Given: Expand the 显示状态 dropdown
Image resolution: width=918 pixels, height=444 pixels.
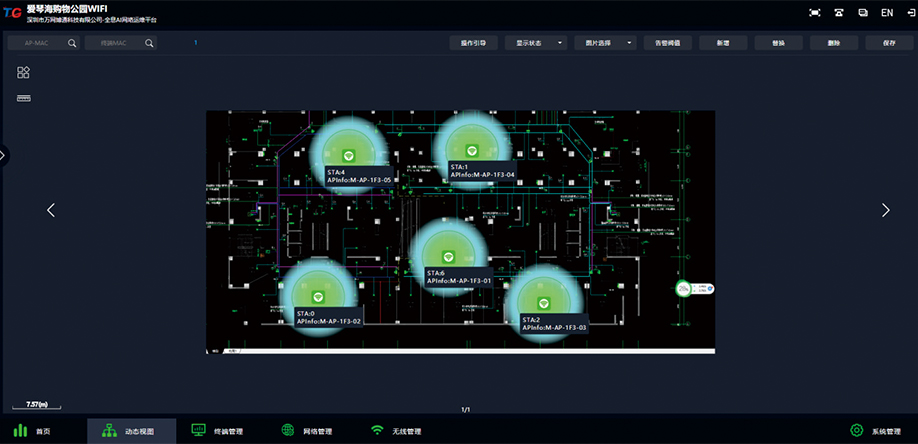Looking at the screenshot, I should [535, 43].
